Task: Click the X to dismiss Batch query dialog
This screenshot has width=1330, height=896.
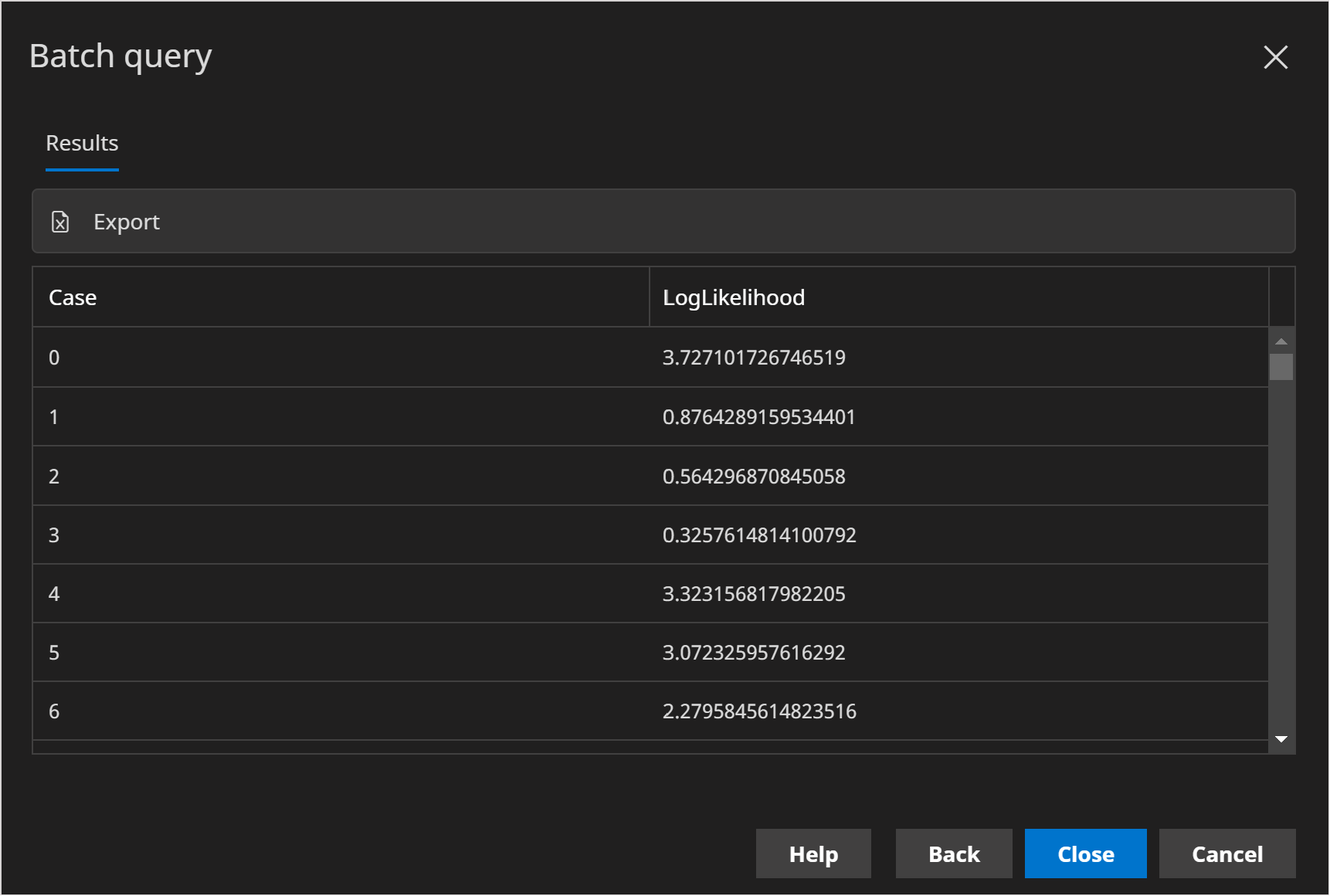Action: point(1275,57)
